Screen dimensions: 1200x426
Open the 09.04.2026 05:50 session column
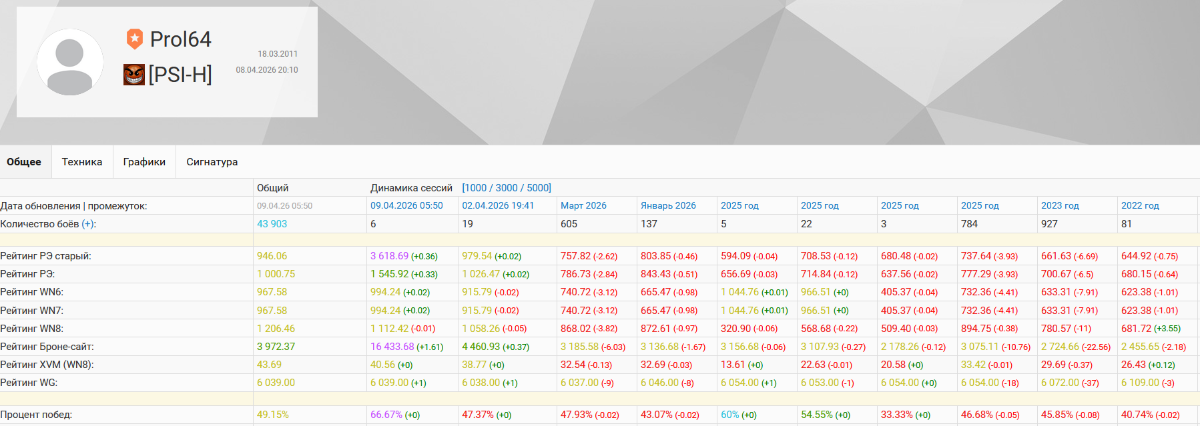coord(406,206)
